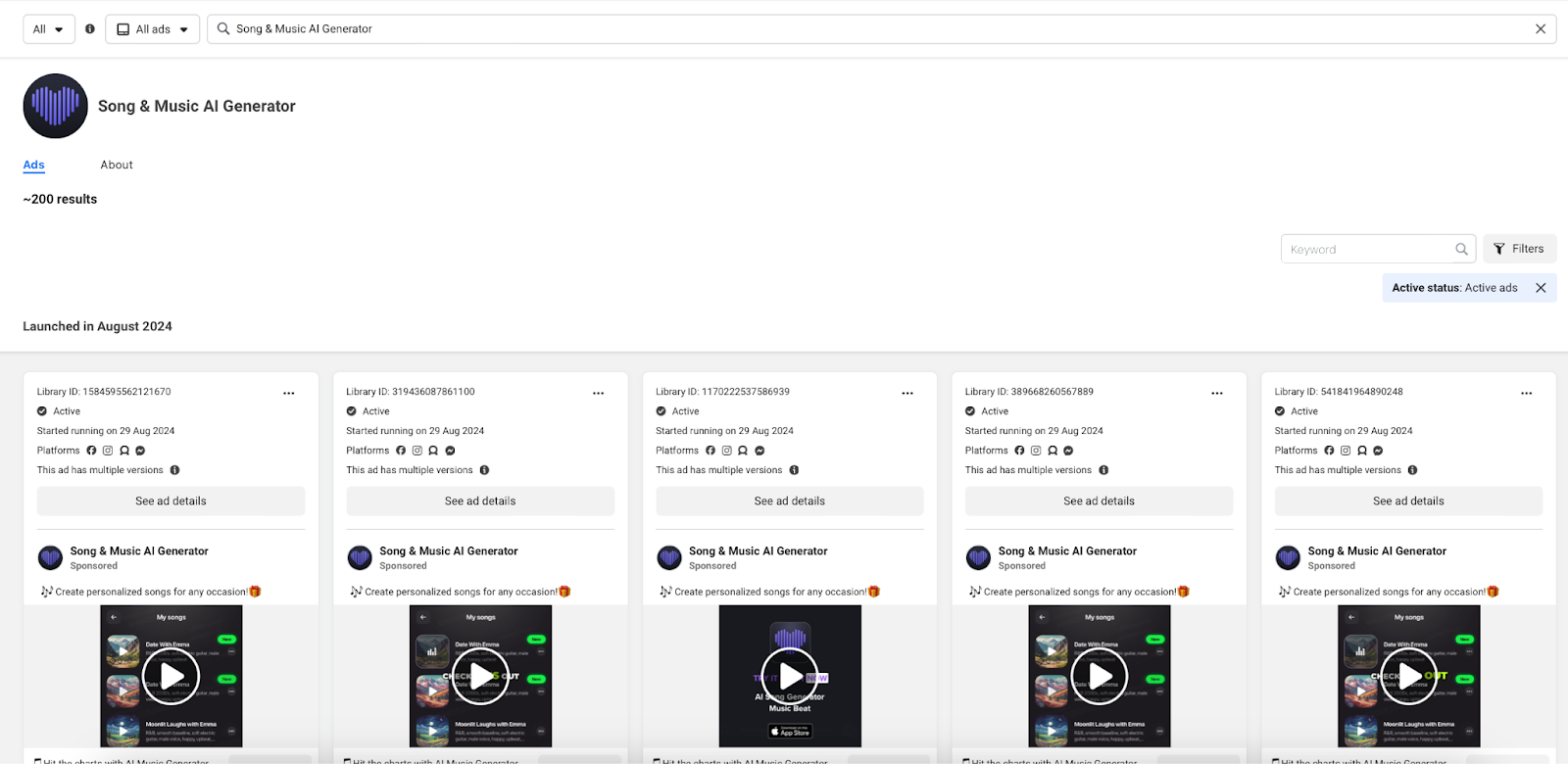Click Instagram platform icon on ad 1584595562121670
1568x764 pixels.
108,451
